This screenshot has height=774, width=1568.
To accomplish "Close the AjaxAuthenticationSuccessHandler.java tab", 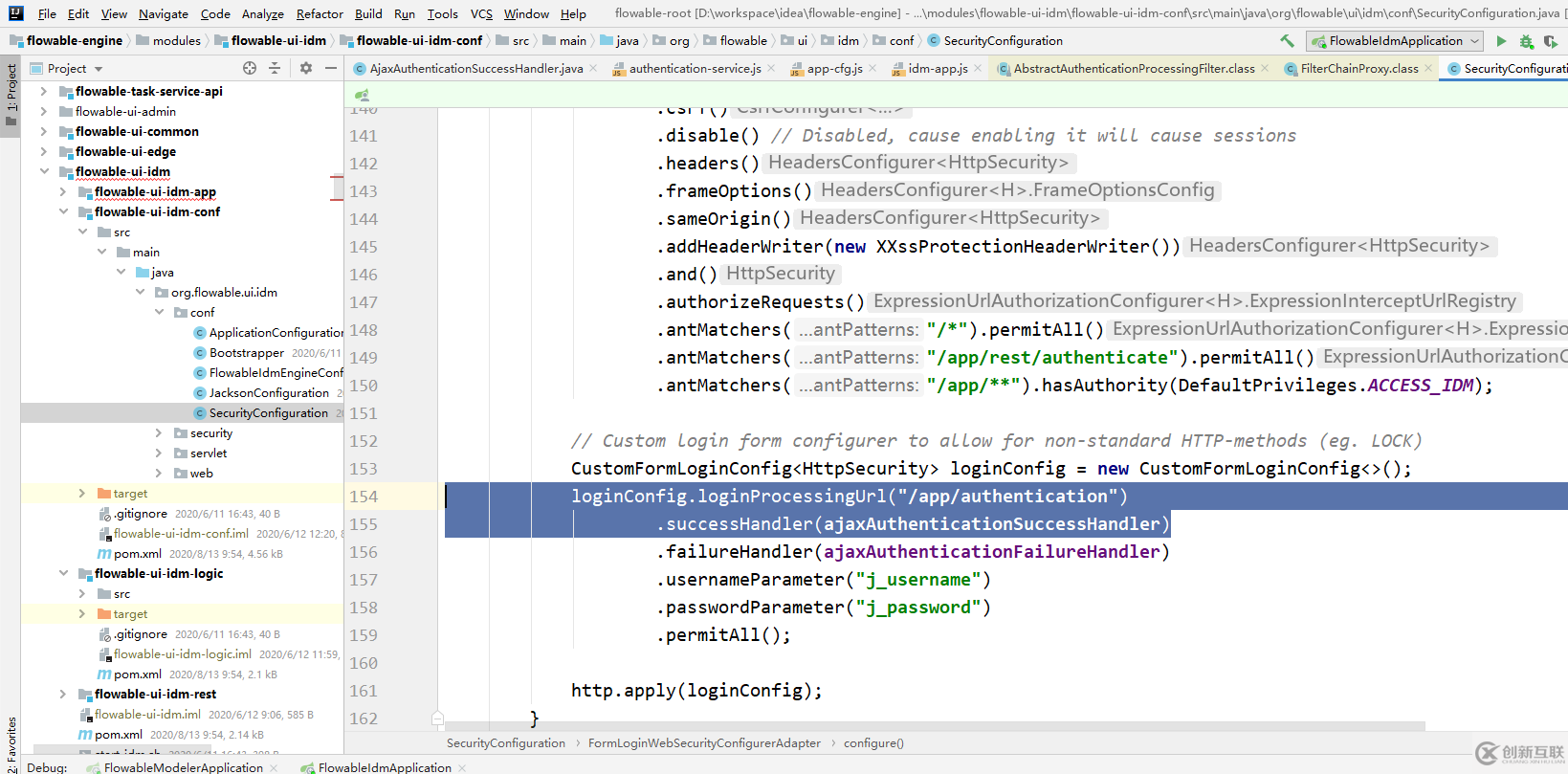I will [593, 68].
